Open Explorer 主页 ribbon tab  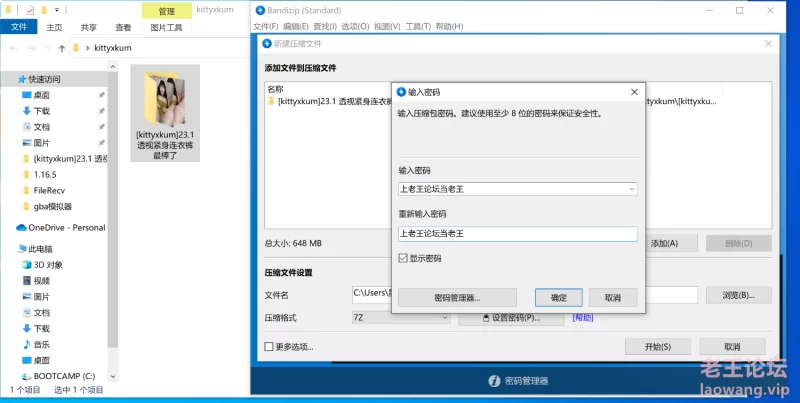(x=54, y=28)
